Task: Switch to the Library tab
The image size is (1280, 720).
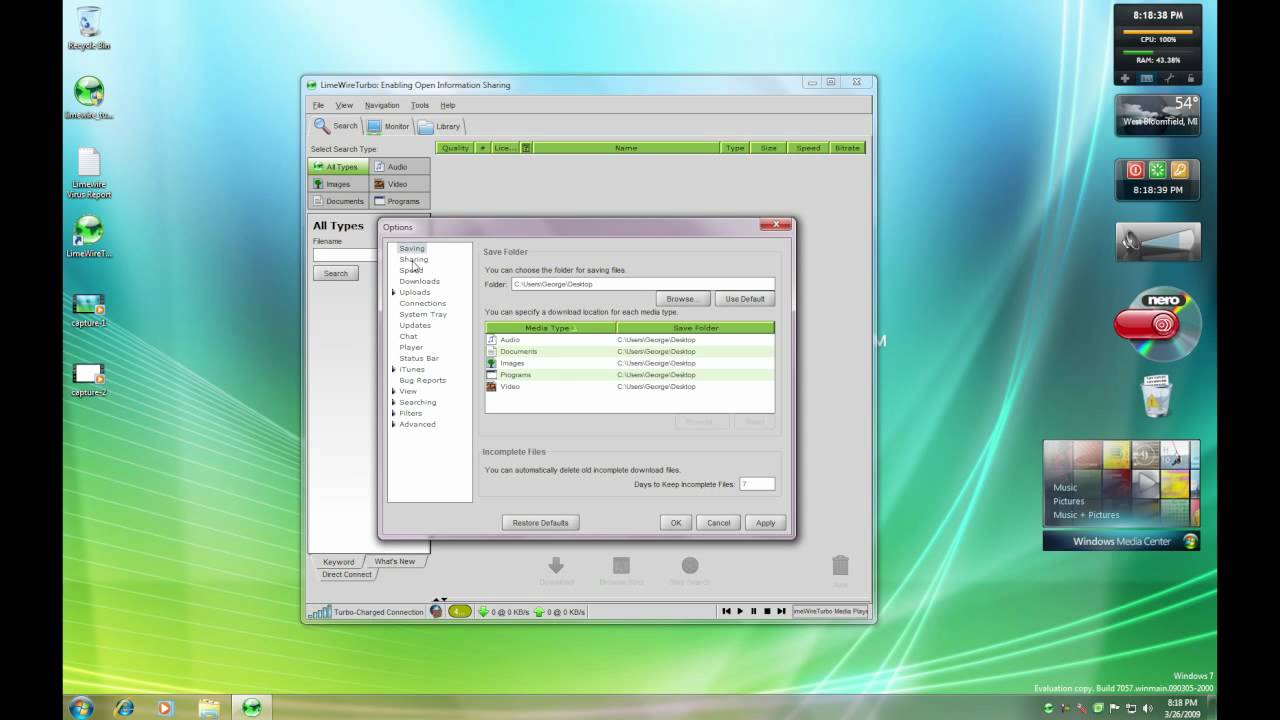Action: [x=439, y=126]
